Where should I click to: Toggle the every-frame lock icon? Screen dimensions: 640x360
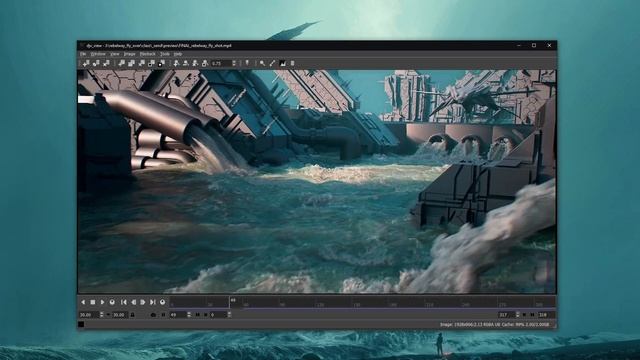pos(132,315)
